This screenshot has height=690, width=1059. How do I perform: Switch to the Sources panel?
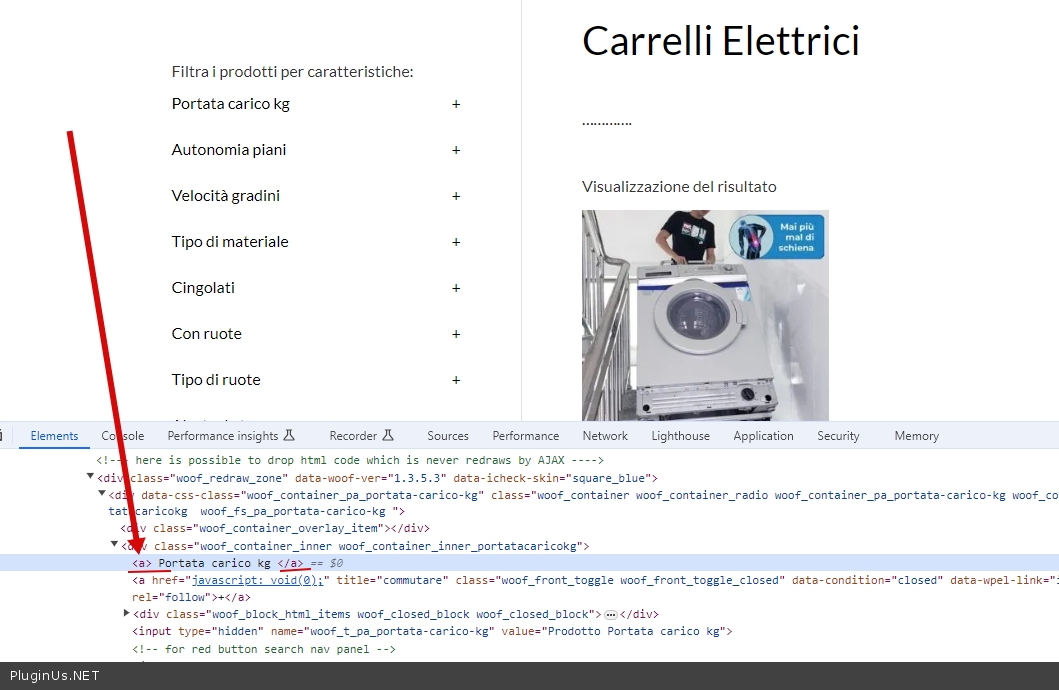click(447, 436)
